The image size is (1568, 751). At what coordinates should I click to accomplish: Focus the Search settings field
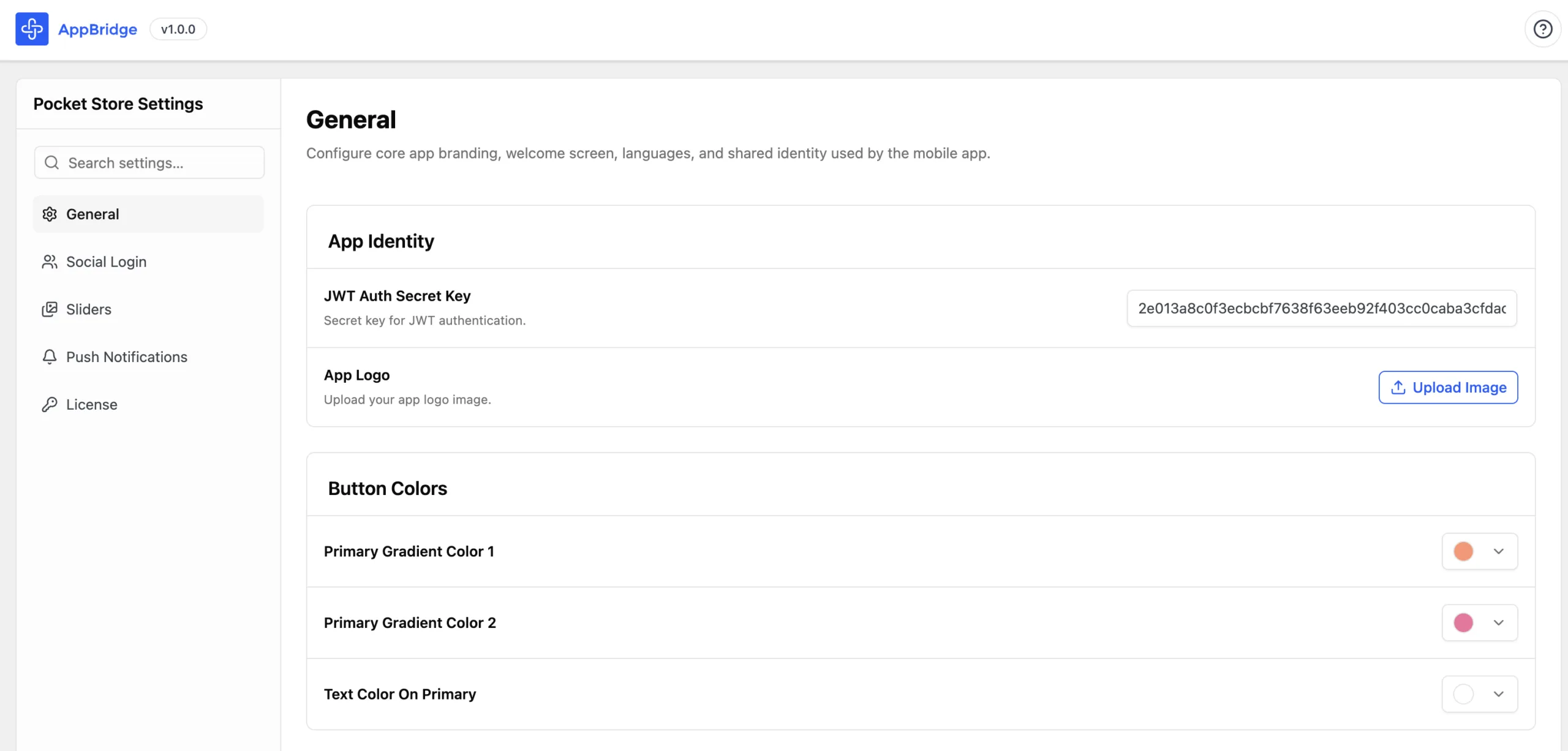(149, 162)
